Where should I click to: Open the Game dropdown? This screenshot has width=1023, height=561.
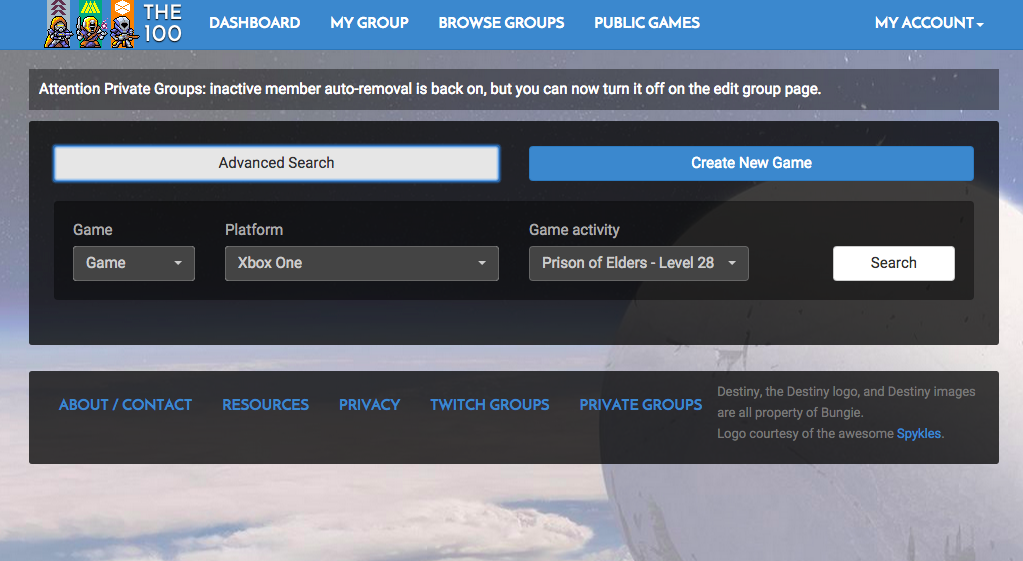[134, 263]
